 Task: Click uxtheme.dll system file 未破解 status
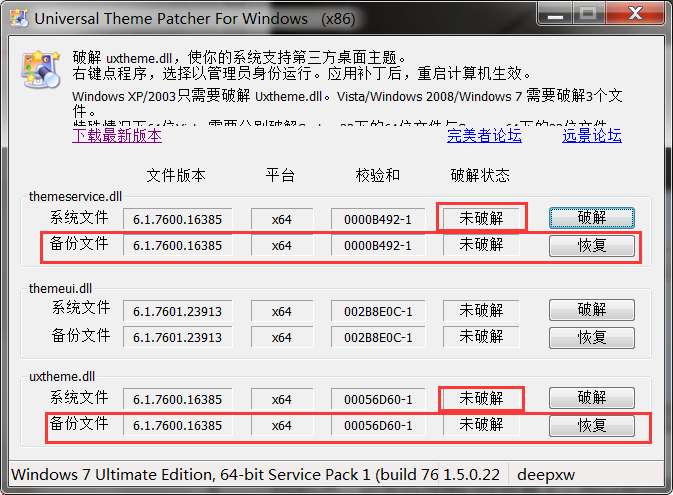click(x=481, y=398)
